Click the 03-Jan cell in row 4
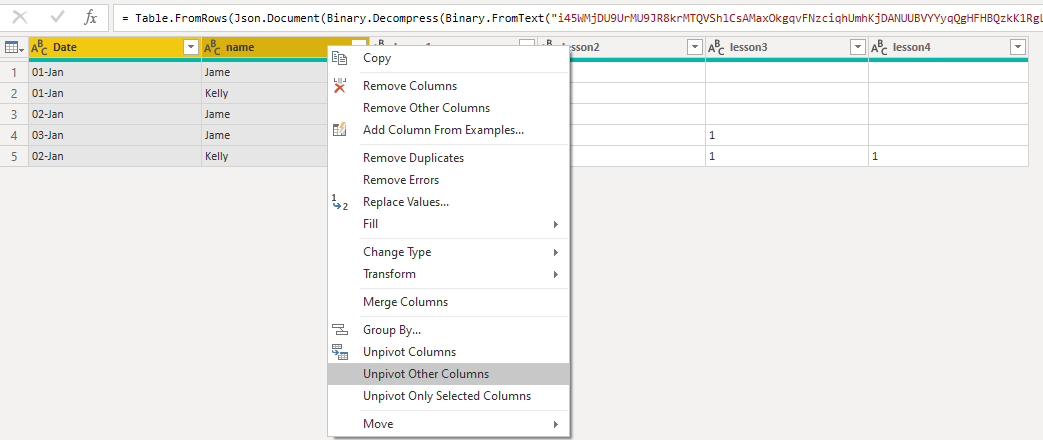The width and height of the screenshot is (1043, 440). 114,135
